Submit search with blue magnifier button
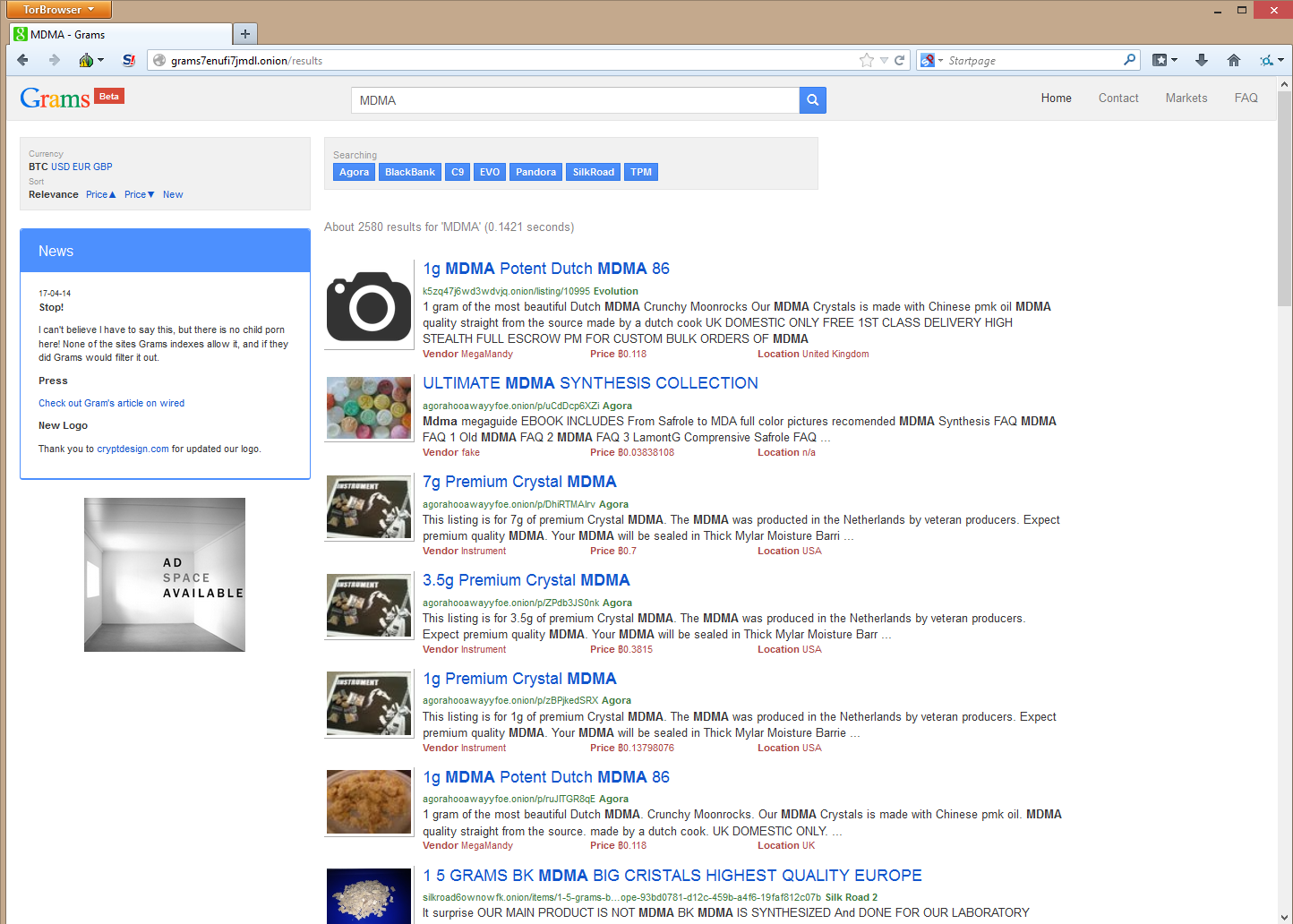1293x924 pixels. point(812,100)
